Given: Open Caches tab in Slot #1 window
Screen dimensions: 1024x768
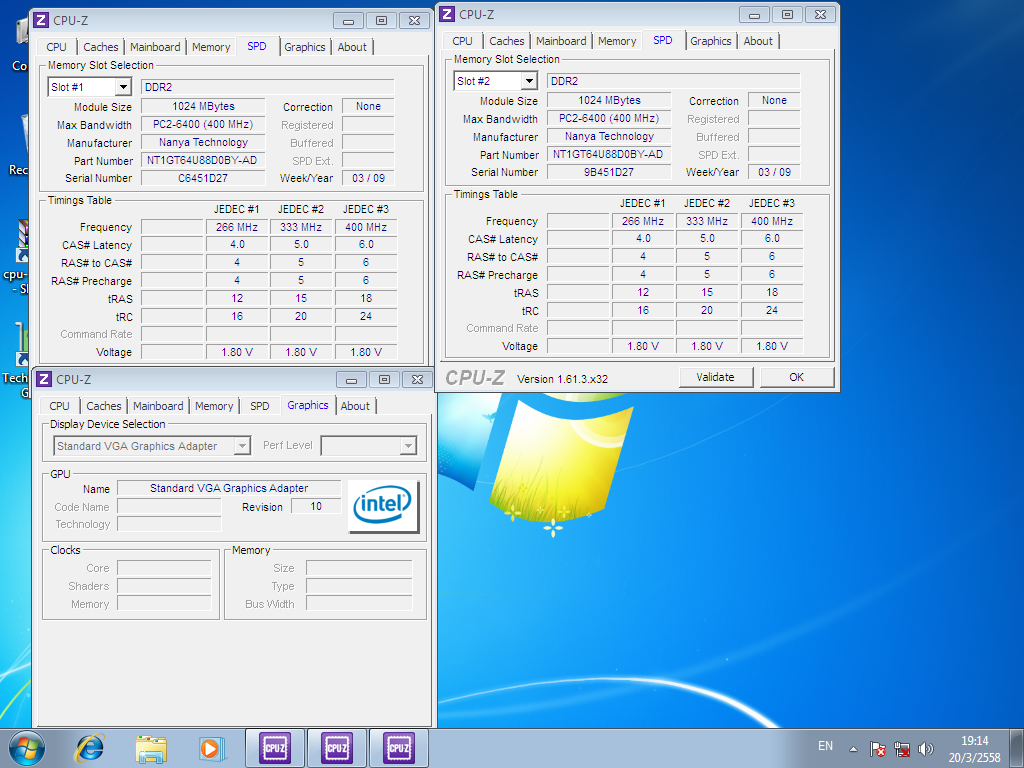Looking at the screenshot, I should tap(101, 47).
